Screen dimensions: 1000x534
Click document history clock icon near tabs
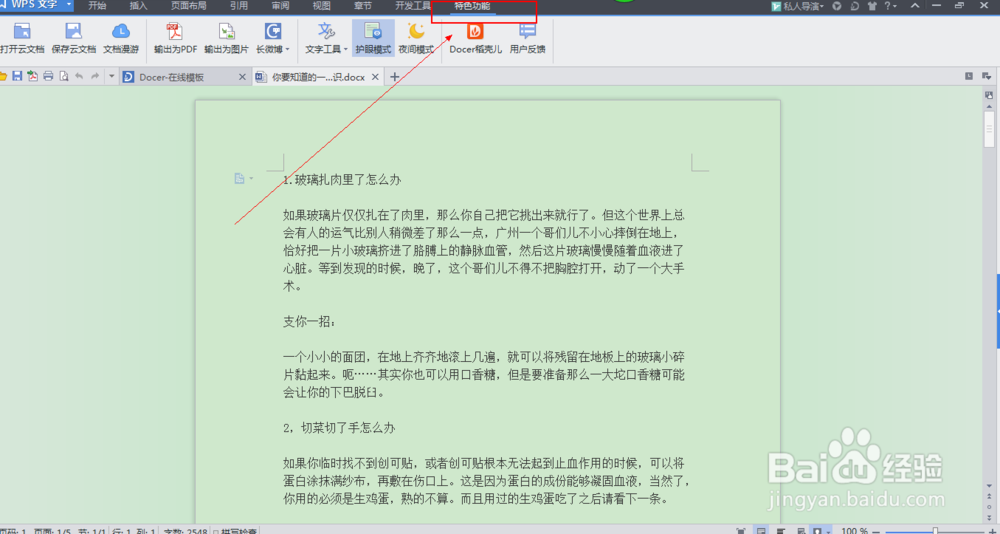[969, 76]
